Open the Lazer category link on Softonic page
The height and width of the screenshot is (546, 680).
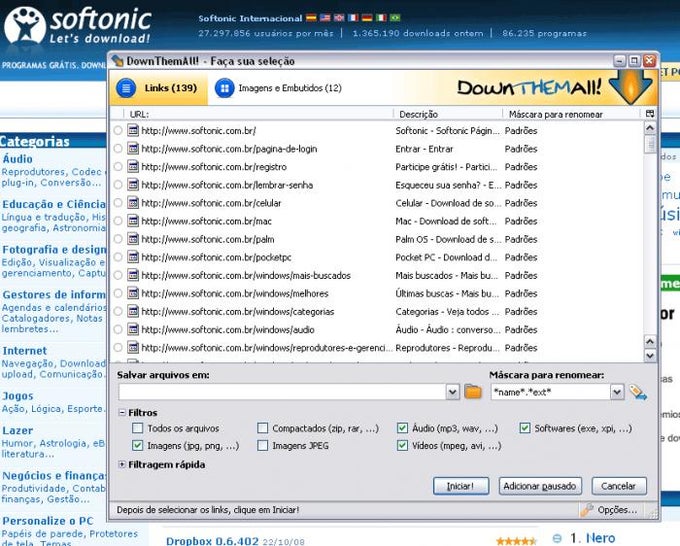pyautogui.click(x=17, y=430)
